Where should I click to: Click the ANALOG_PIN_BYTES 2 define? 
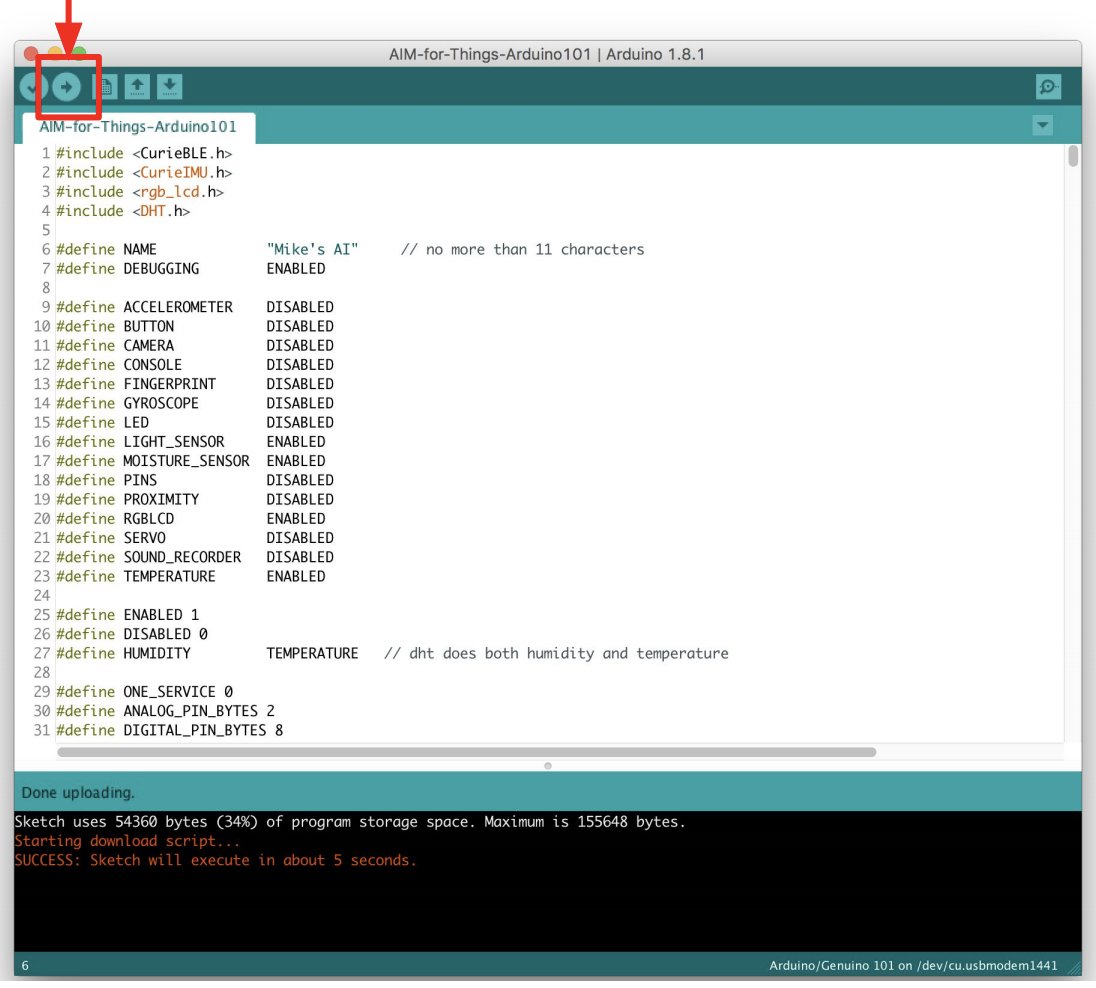[x=165, y=711]
